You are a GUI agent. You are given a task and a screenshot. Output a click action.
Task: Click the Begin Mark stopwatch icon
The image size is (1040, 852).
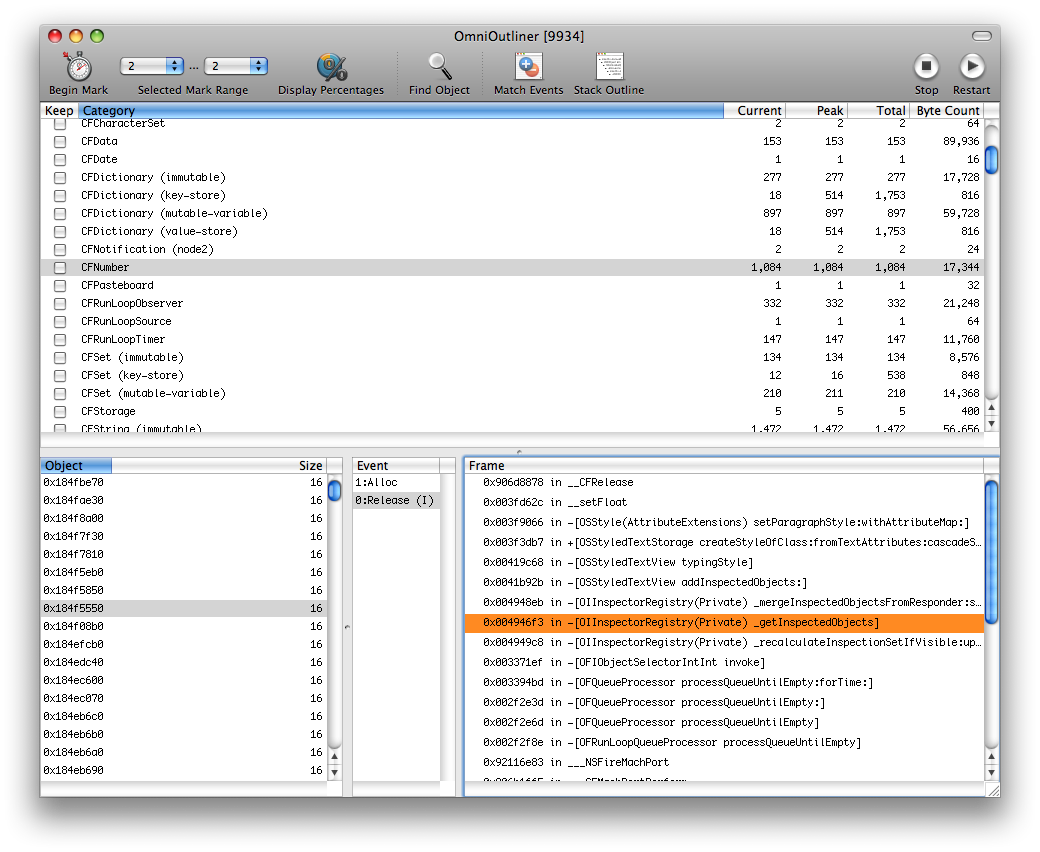tap(78, 66)
